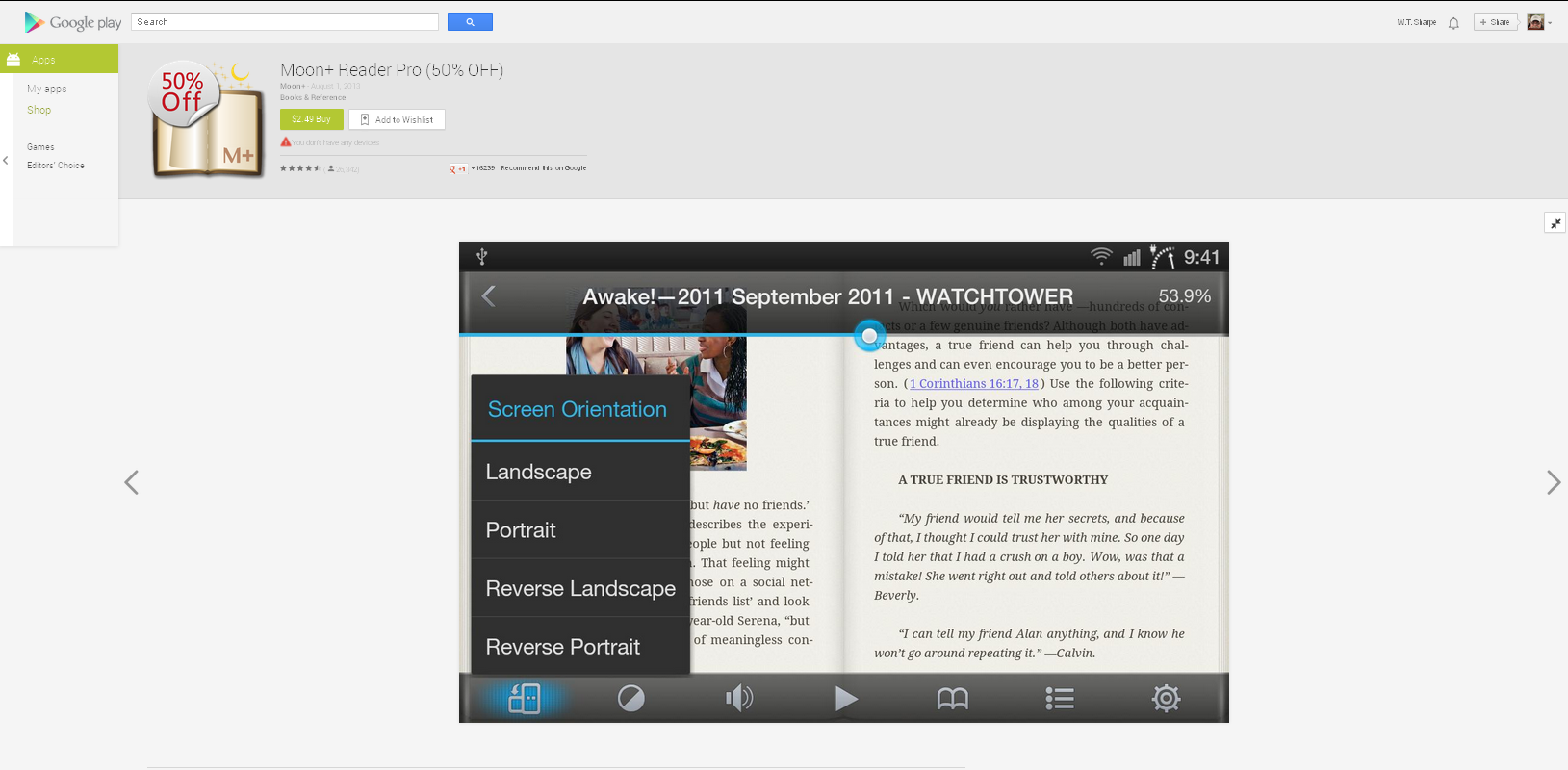This screenshot has height=770, width=1568.
Task: Click the back chevron in reader title bar
Action: click(x=488, y=296)
